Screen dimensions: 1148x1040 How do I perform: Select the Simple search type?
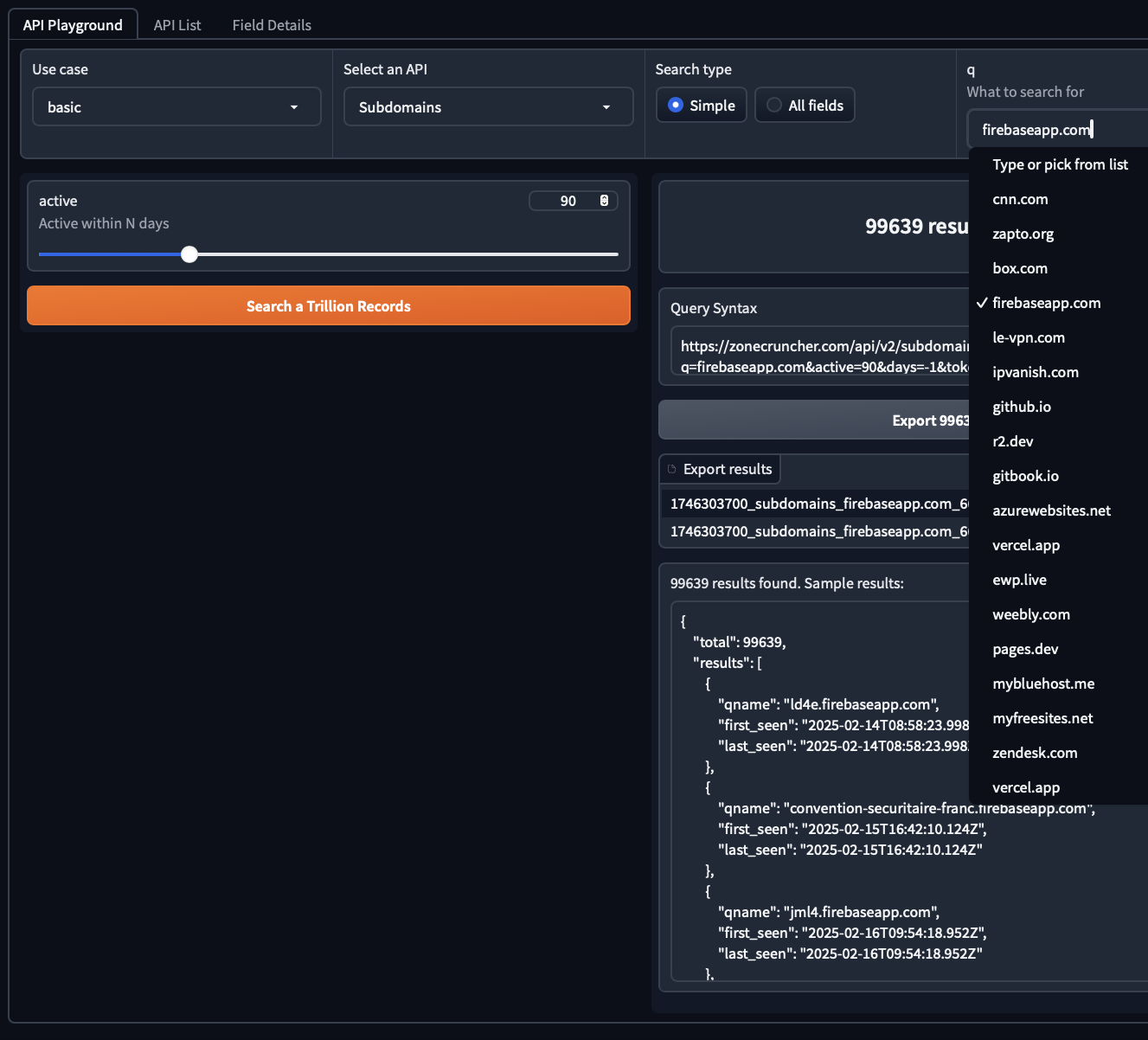pyautogui.click(x=701, y=105)
